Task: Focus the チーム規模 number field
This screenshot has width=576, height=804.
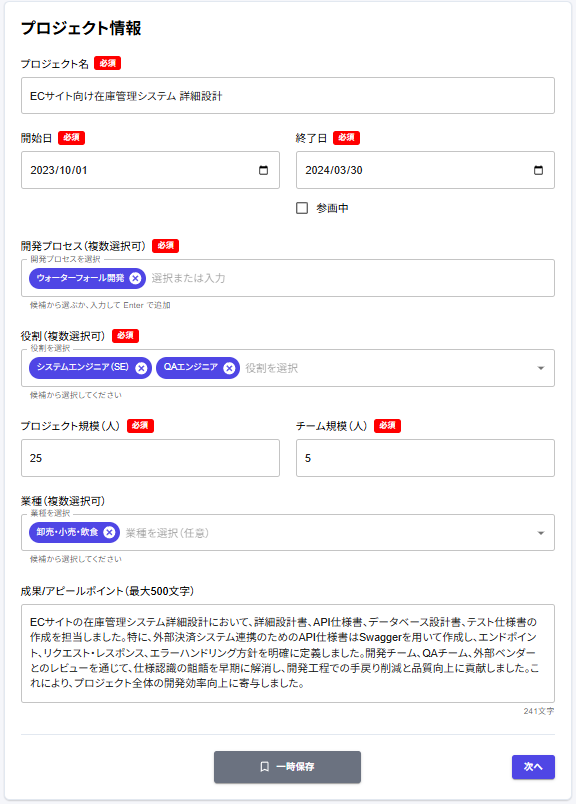Action: (425, 458)
